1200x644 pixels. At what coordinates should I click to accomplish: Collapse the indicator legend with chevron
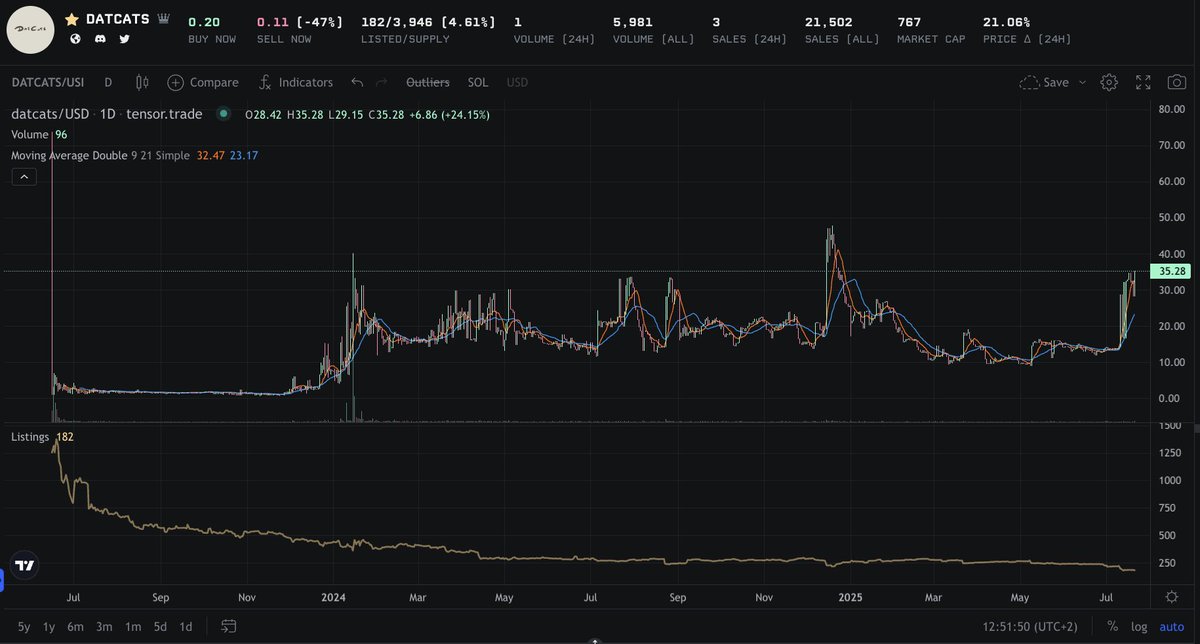[24, 177]
